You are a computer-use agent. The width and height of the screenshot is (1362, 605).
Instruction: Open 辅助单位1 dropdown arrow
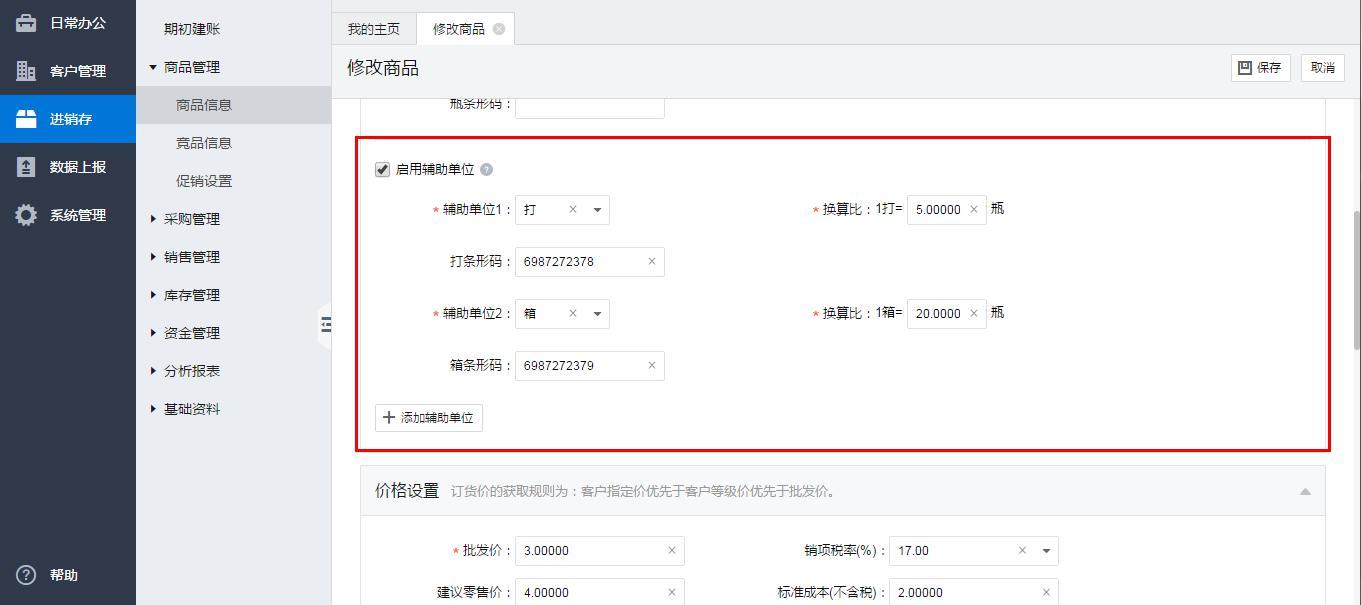pos(597,210)
